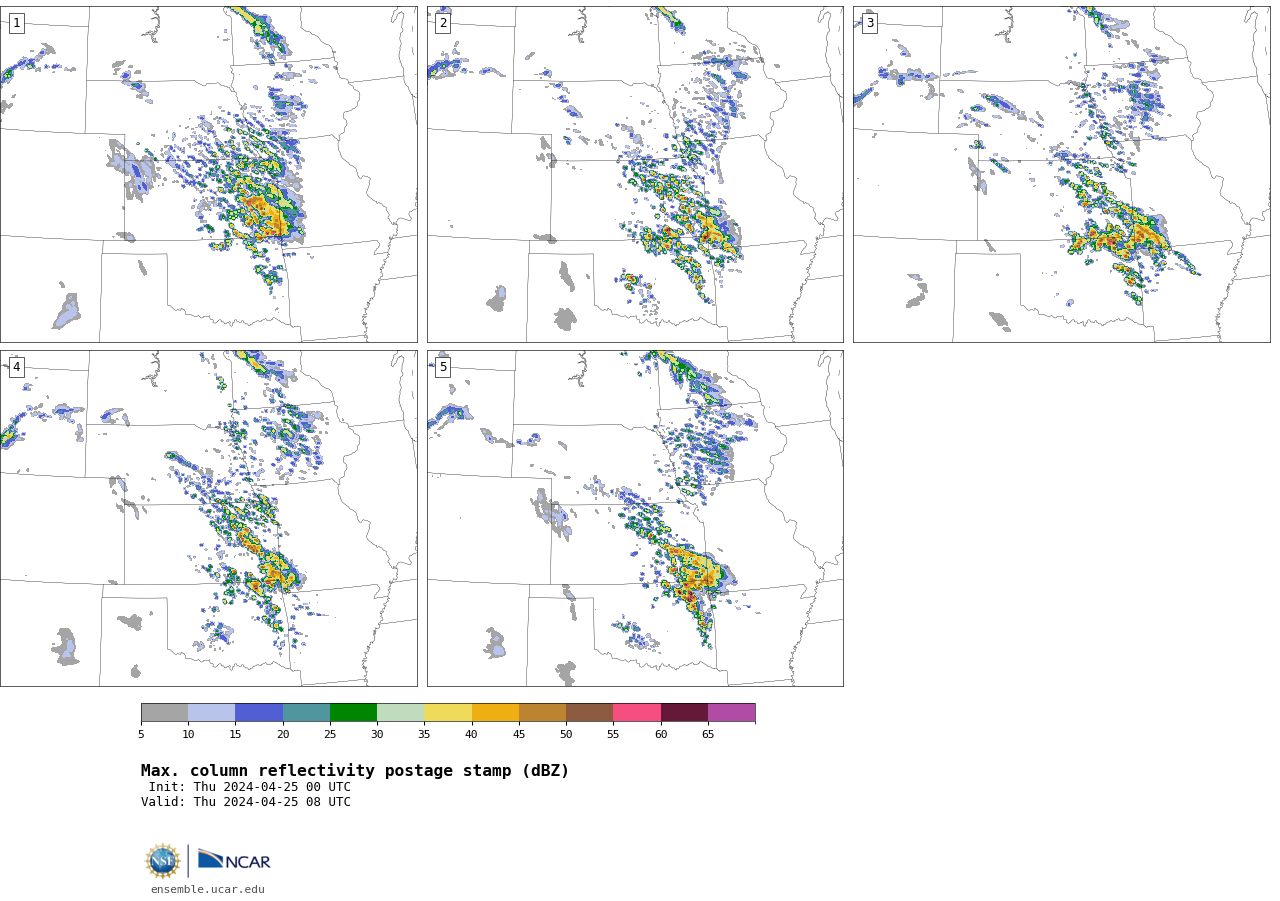Select the gray 5-10 dBZ swatch

[164, 713]
